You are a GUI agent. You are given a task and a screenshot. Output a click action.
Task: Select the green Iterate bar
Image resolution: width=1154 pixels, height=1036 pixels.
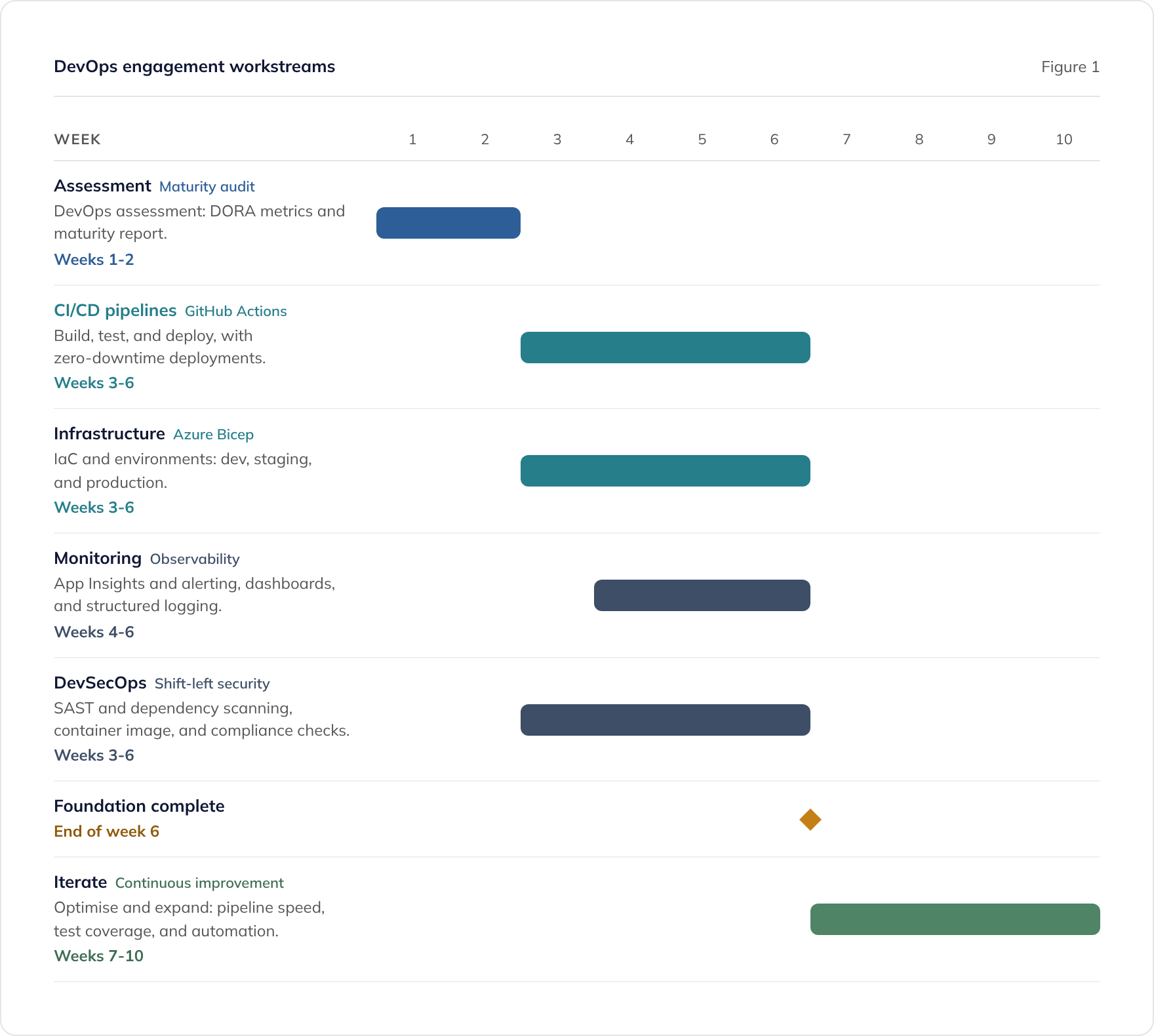pos(955,919)
